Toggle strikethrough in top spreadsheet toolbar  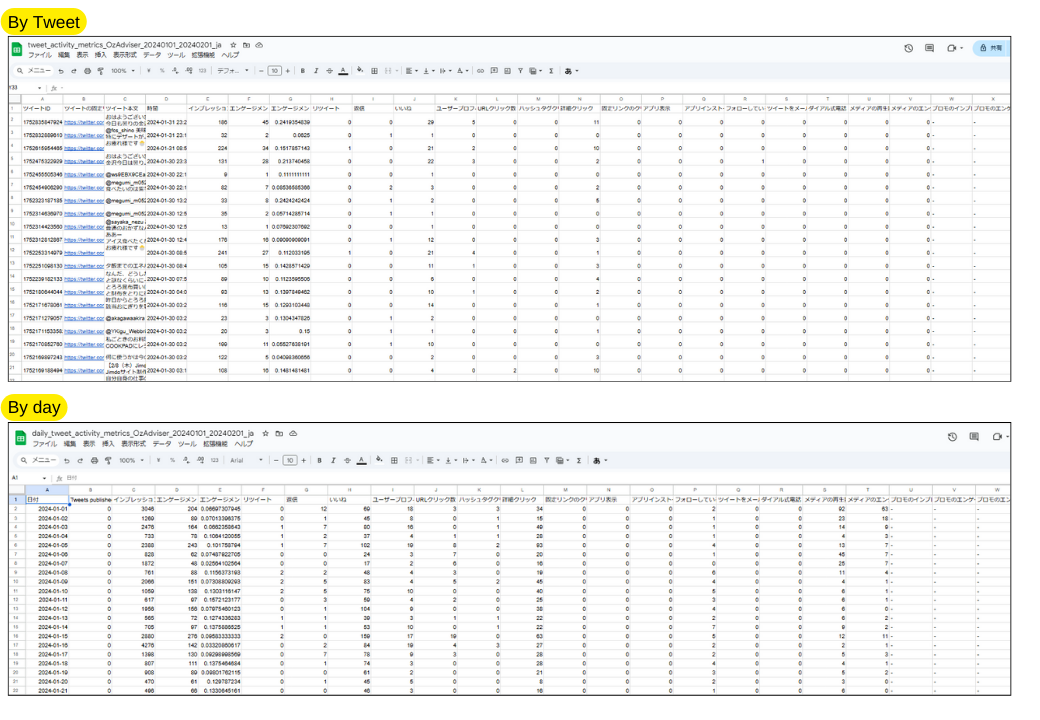tap(329, 71)
